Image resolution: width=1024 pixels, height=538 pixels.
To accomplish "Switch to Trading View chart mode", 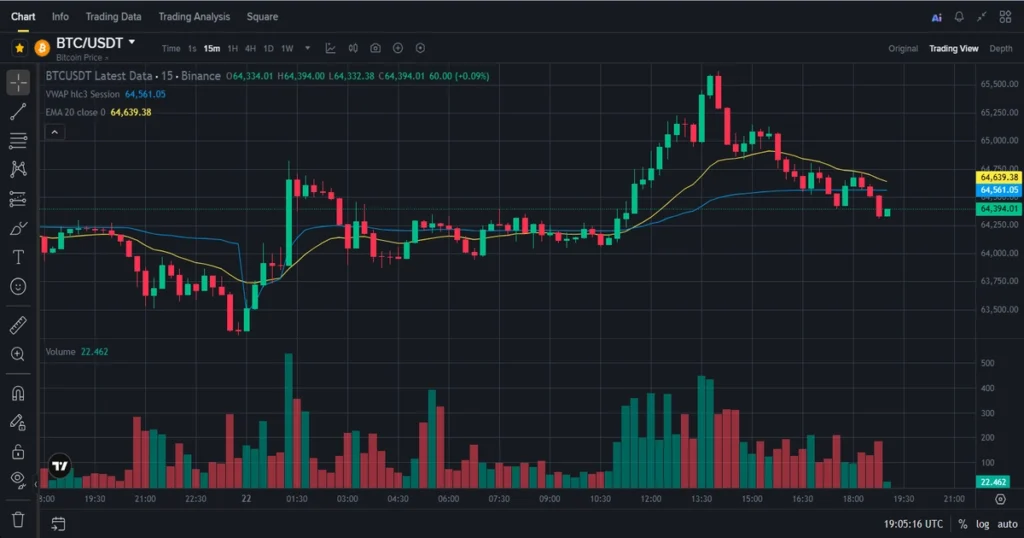I will coord(954,48).
